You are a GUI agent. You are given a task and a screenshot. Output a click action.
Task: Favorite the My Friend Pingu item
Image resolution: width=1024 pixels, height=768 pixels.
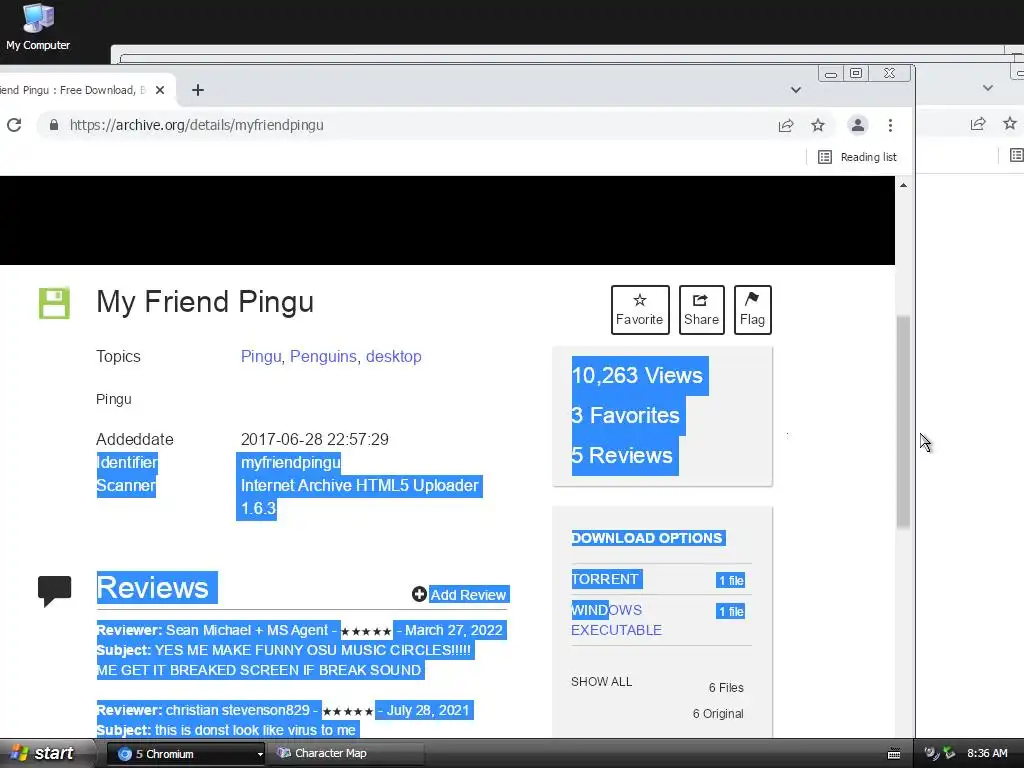640,310
